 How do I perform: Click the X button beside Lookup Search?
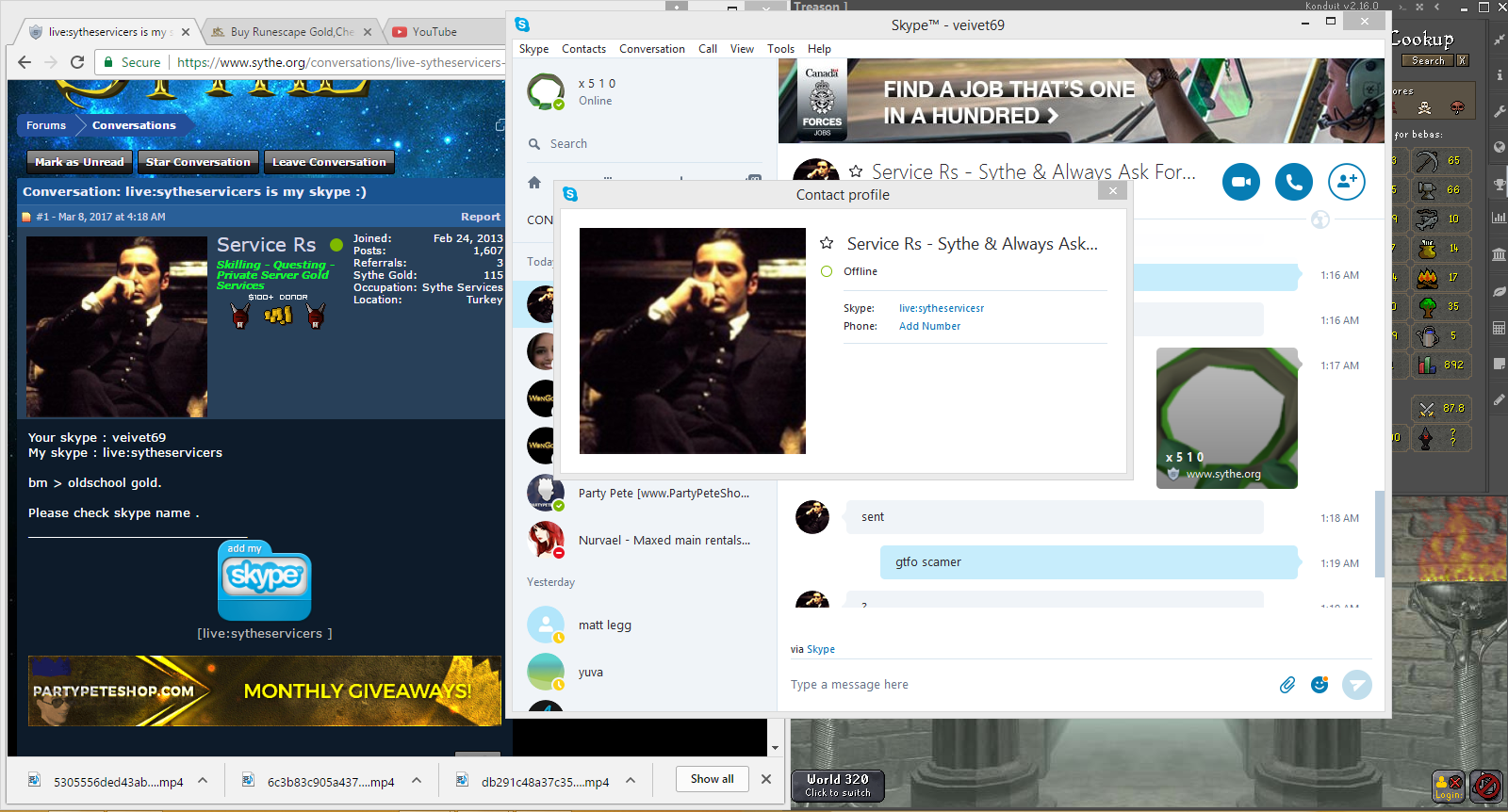point(1462,60)
